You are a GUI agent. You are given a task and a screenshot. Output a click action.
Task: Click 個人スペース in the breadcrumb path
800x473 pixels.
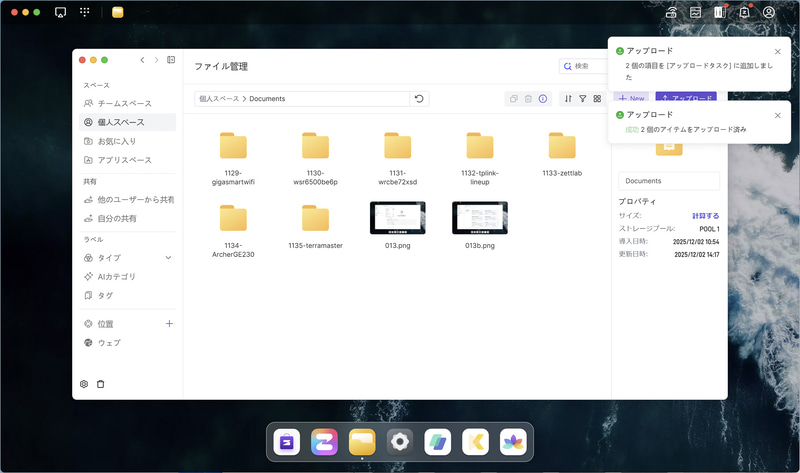219,99
